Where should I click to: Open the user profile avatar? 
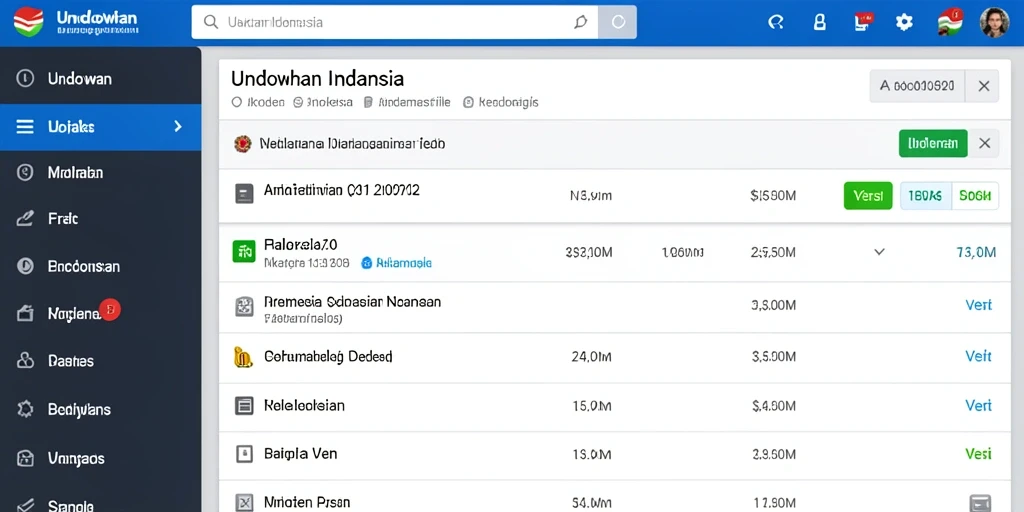click(995, 22)
